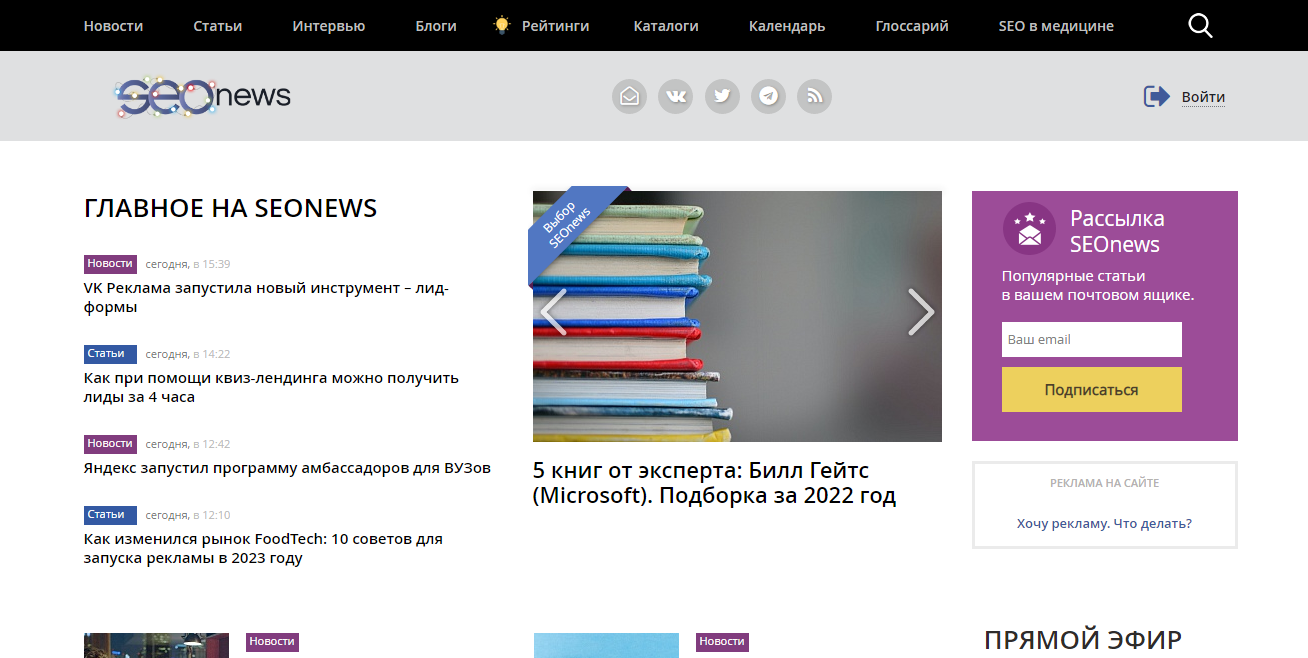
Task: Click the ГЛАВНОЕ НА SEONEWS heading
Action: (x=231, y=208)
